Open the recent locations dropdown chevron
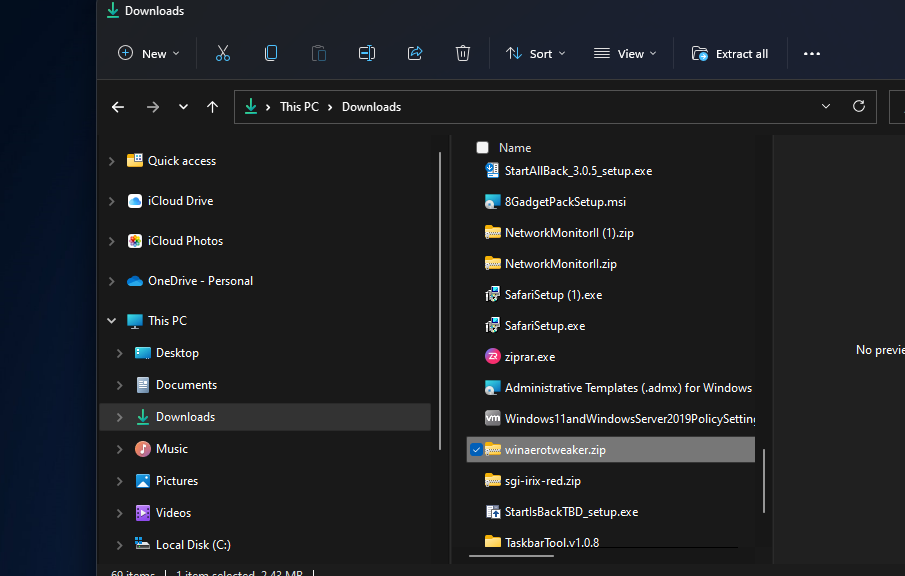 coord(183,107)
